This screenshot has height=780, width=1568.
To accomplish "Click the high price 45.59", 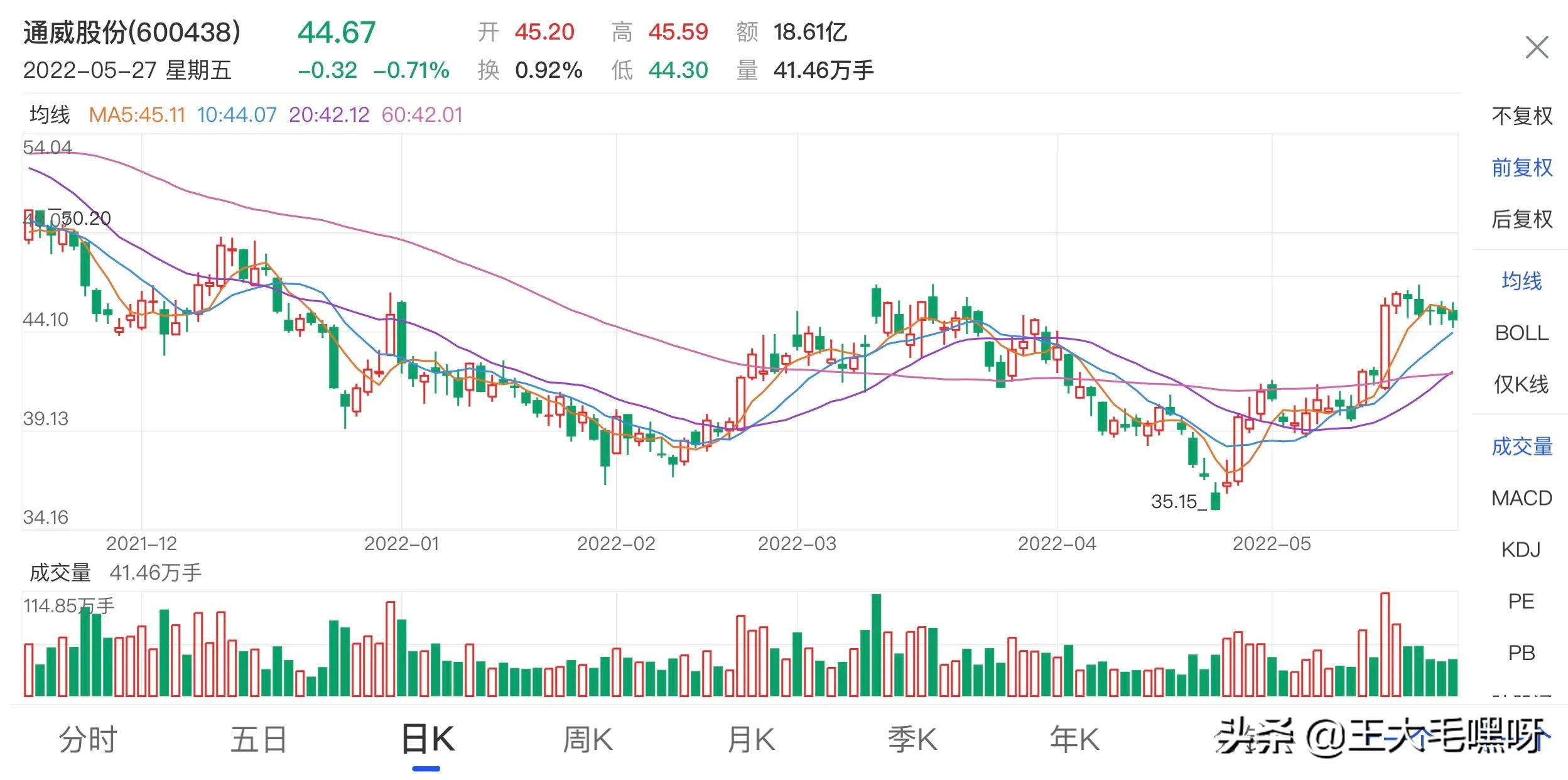I will click(x=678, y=32).
